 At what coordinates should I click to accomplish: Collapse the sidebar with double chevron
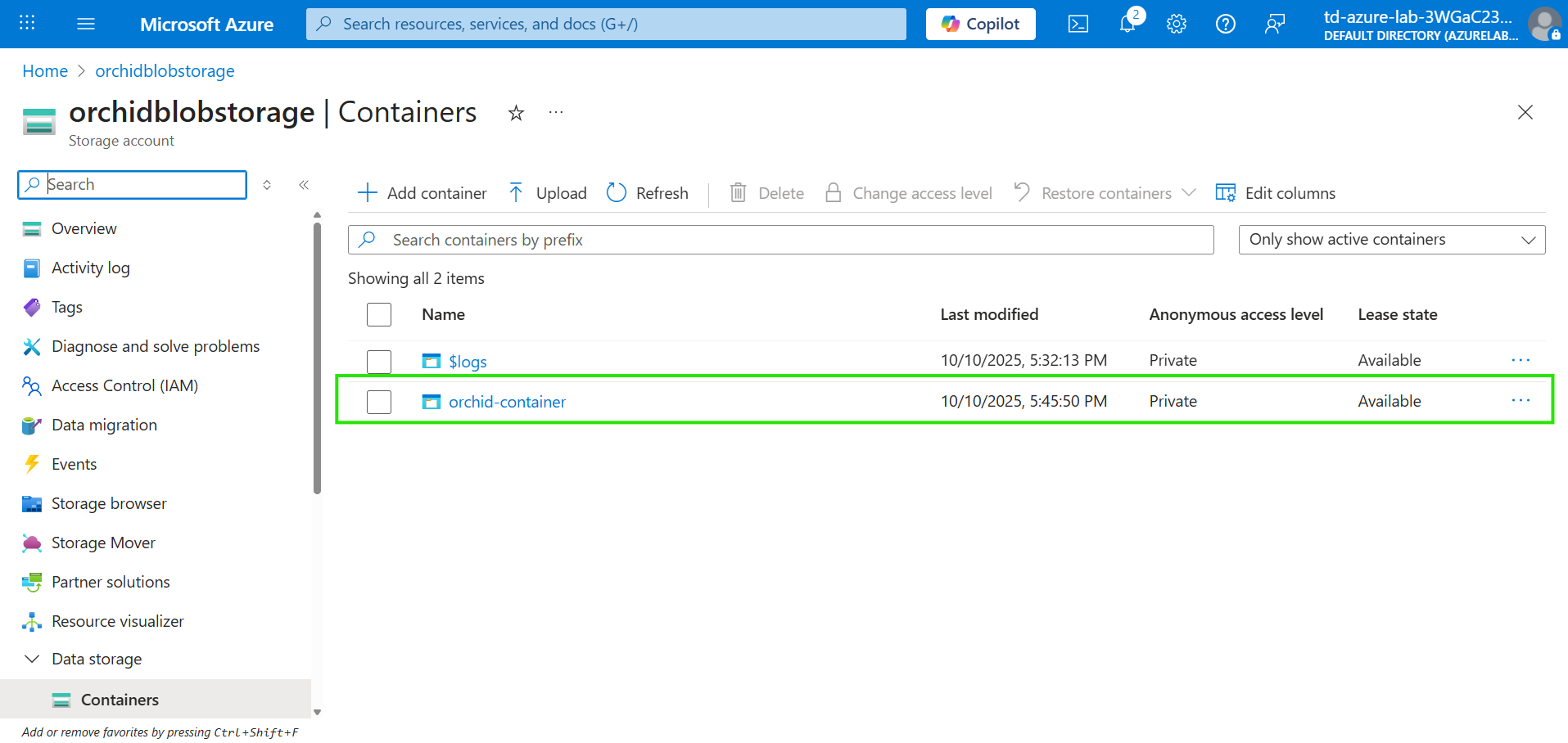coord(304,185)
